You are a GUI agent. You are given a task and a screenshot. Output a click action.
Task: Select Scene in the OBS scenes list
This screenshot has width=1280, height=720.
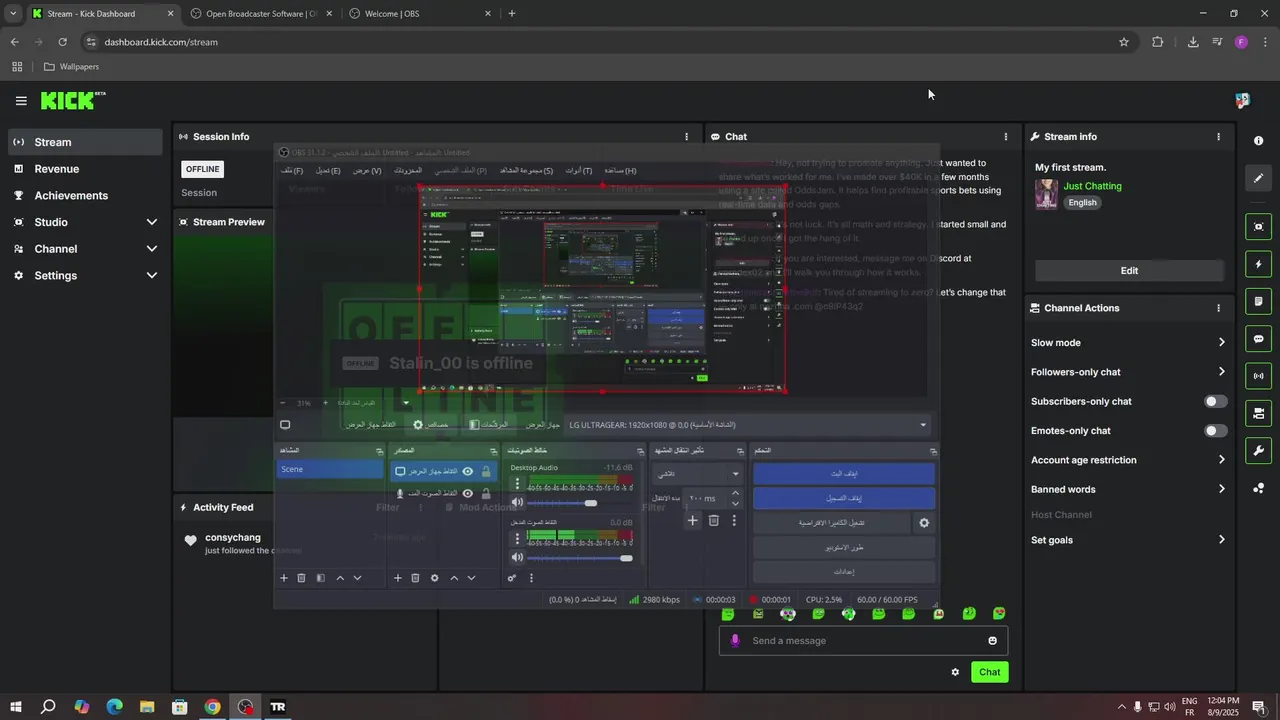coord(329,469)
